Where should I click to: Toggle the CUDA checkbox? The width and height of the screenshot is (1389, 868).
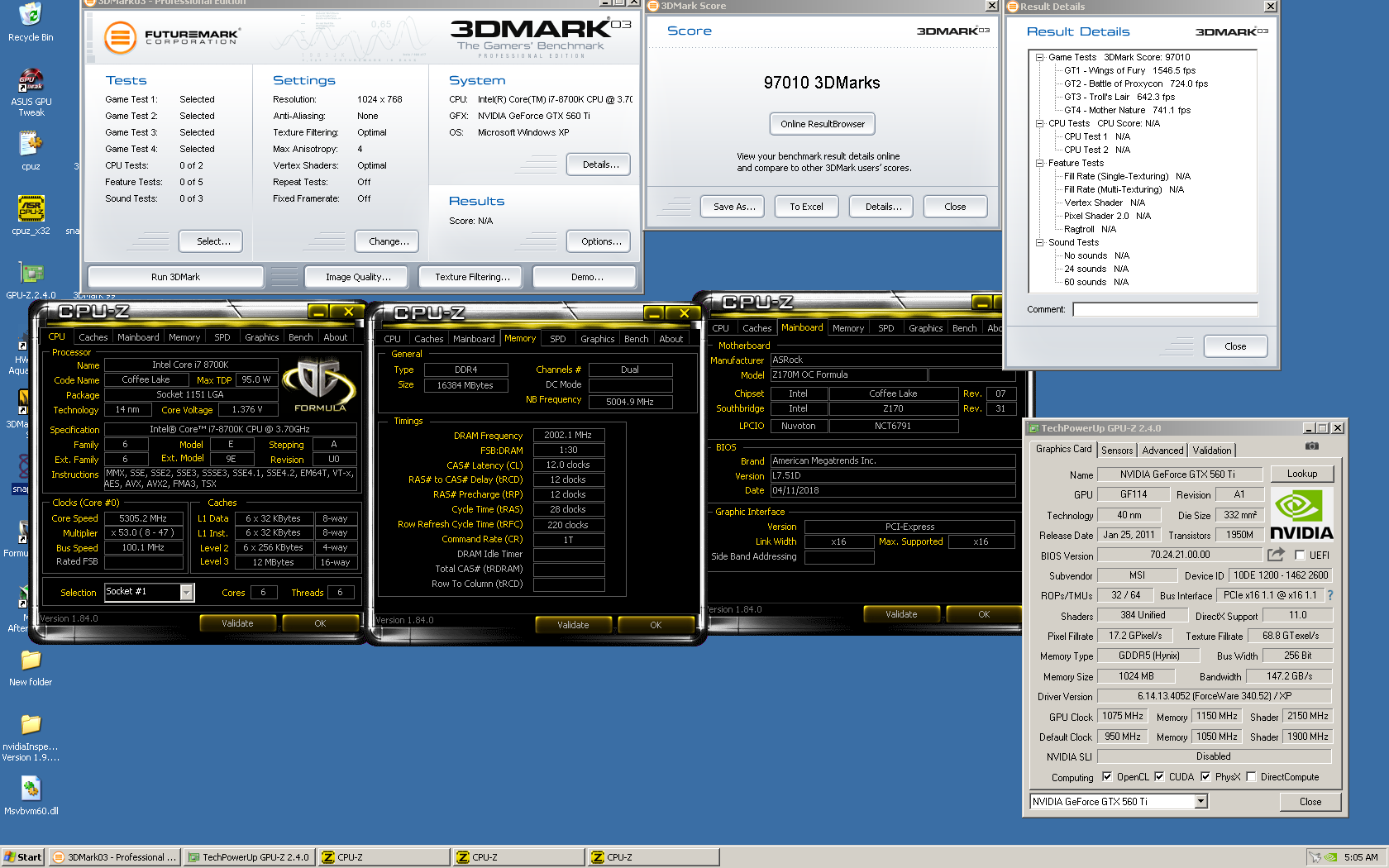pos(1159,777)
